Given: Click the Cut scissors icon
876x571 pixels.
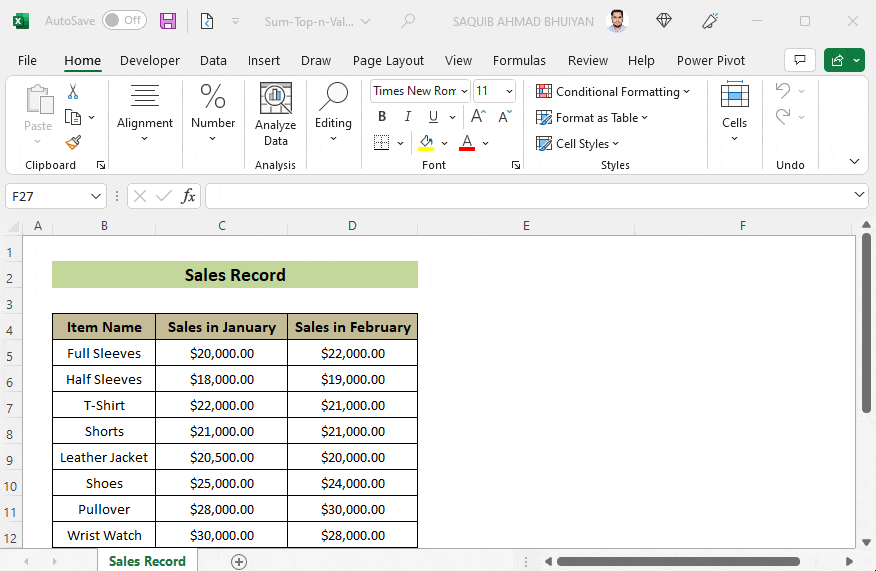Looking at the screenshot, I should pyautogui.click(x=73, y=91).
